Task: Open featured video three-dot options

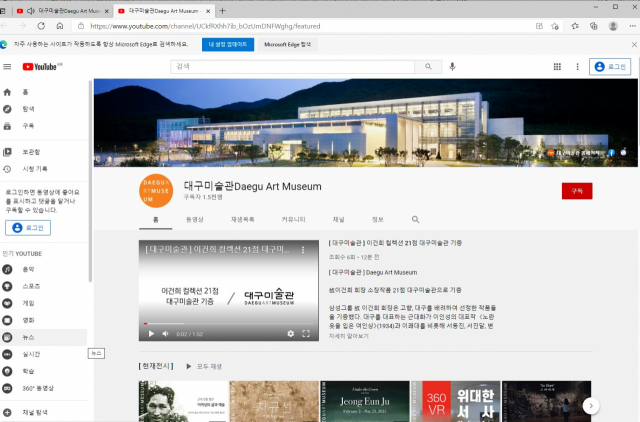Action: point(303,249)
